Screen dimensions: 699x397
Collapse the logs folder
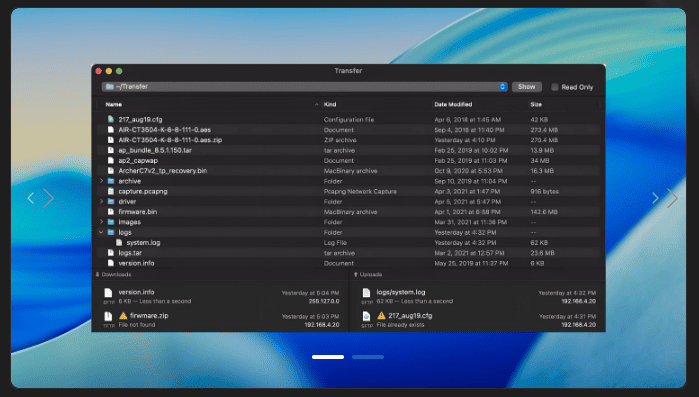[x=101, y=232]
